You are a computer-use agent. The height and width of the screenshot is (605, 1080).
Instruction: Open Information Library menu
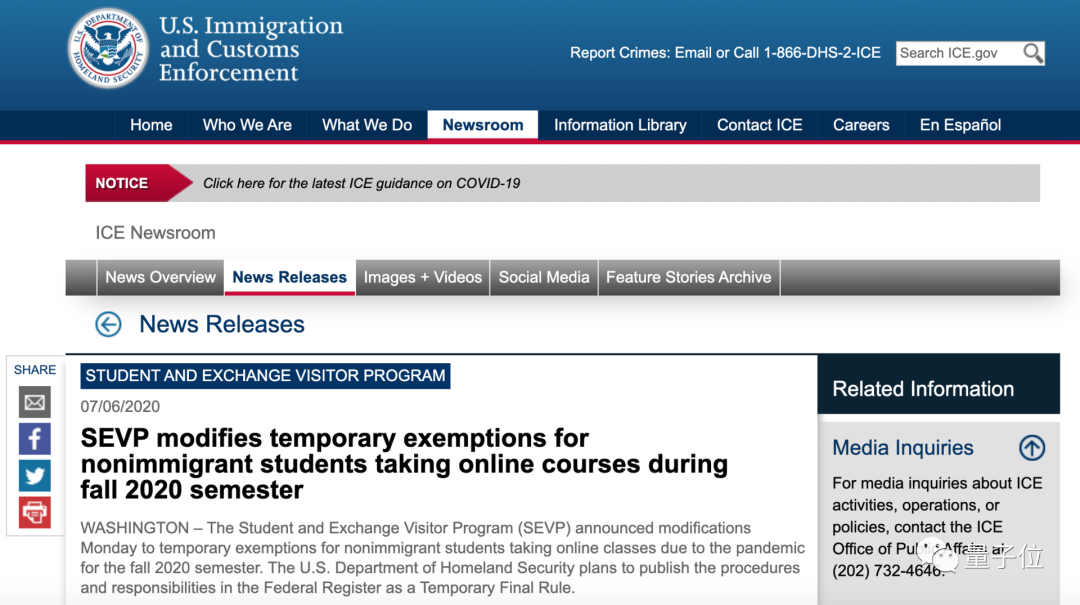(x=620, y=125)
